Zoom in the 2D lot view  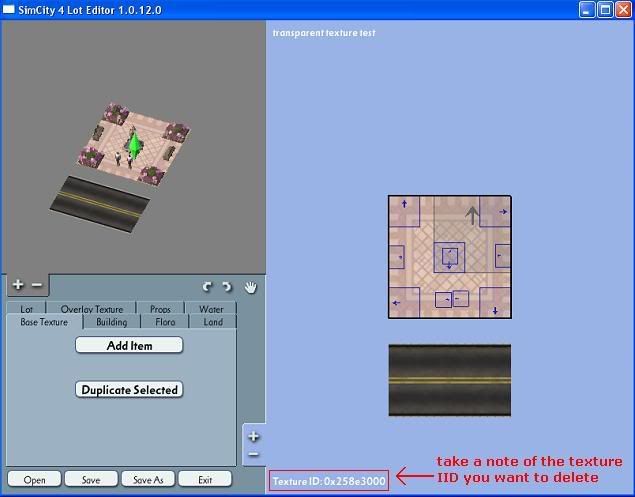pos(254,437)
